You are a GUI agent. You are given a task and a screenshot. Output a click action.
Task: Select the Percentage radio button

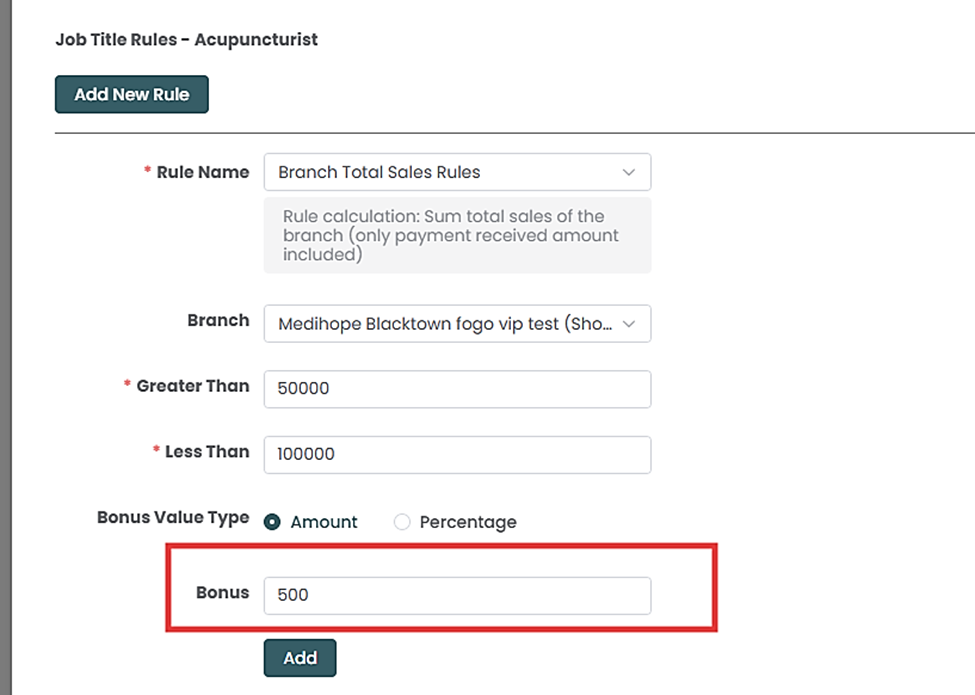402,522
